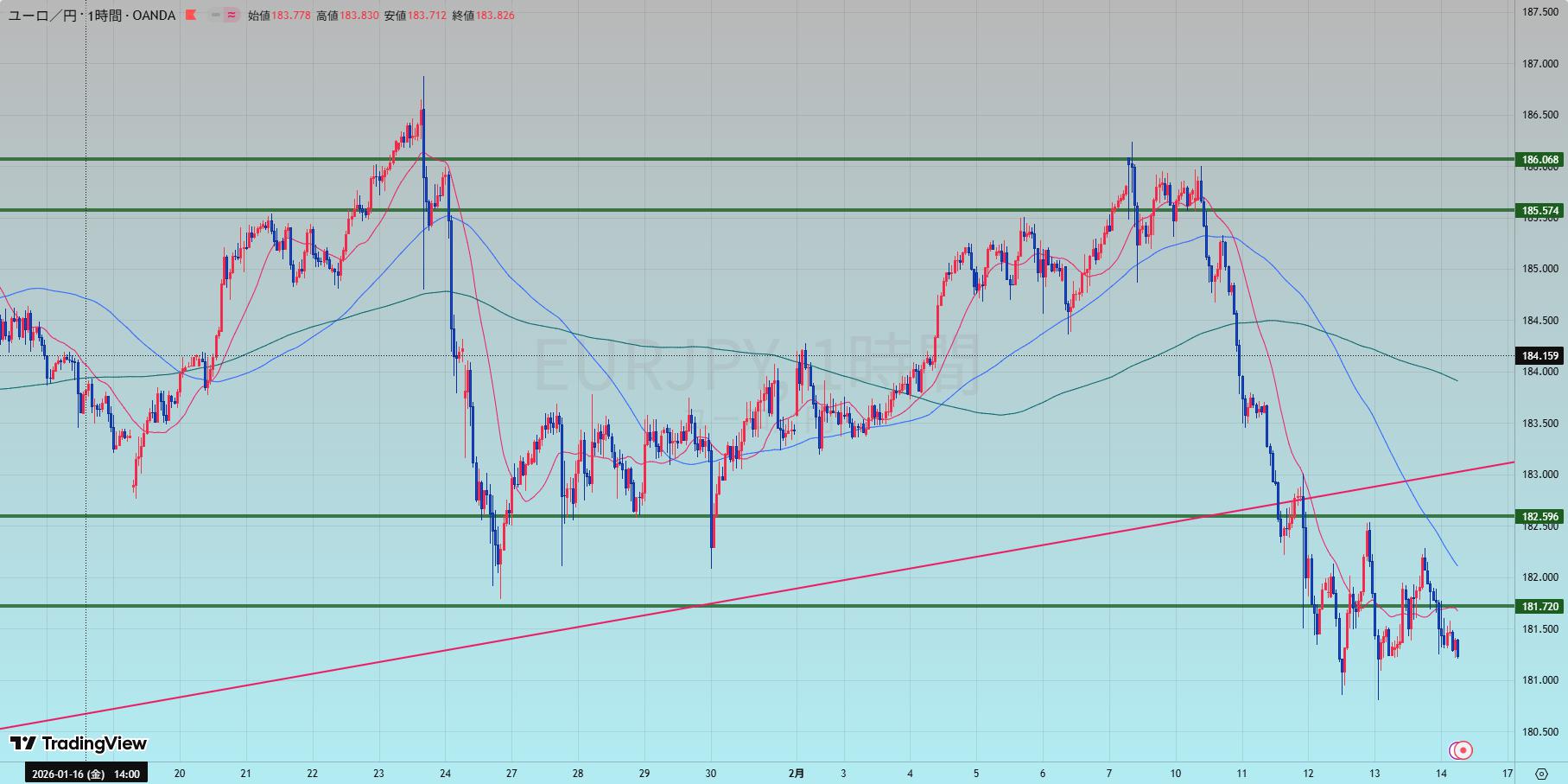Open chart settings hexagon gear icon

(1541, 774)
